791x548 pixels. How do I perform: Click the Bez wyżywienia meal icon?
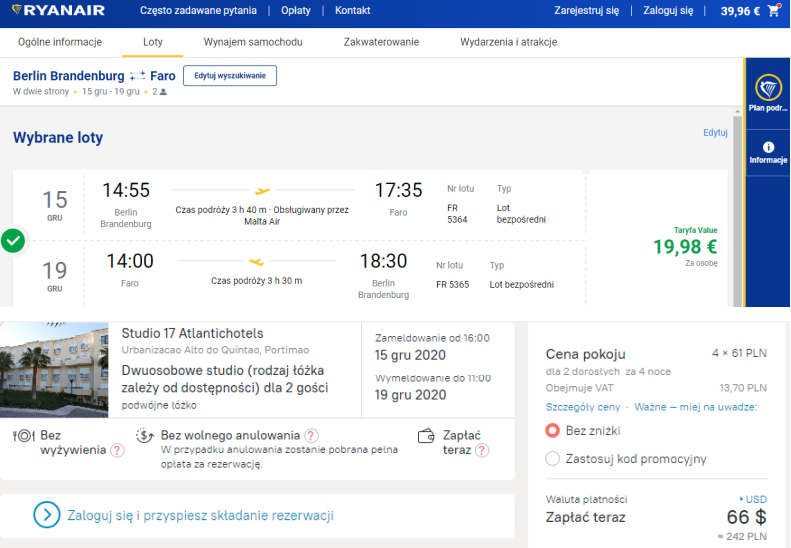[24, 436]
